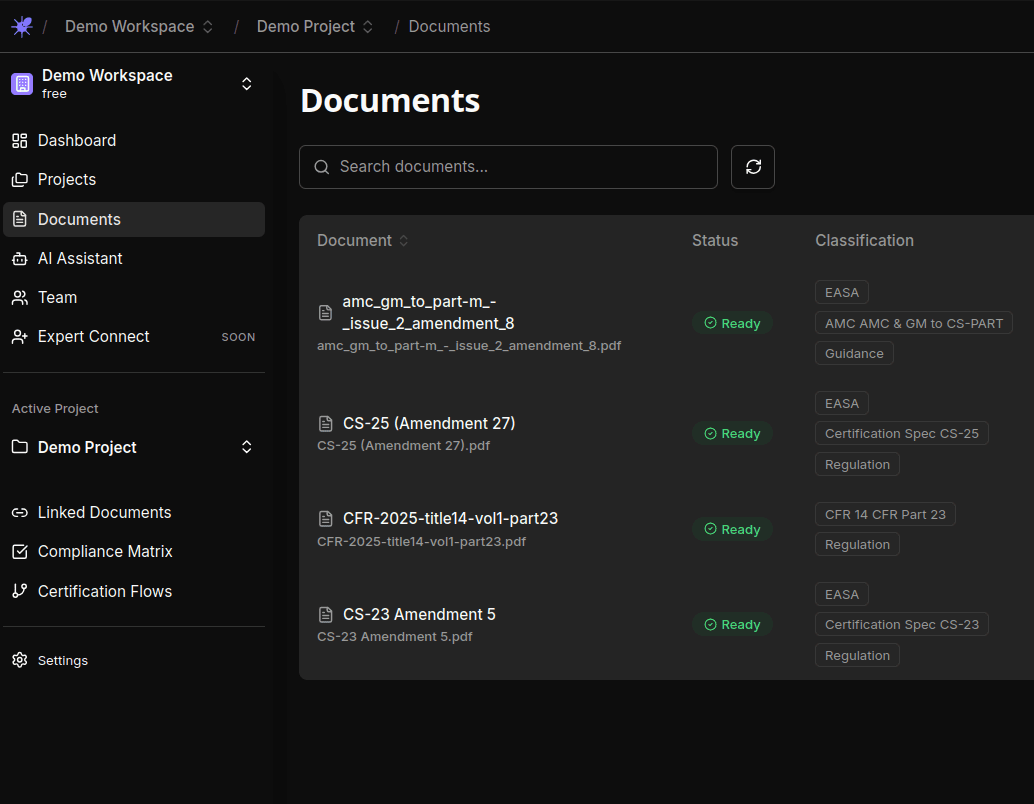
Task: Click the refresh documents button
Action: [x=752, y=167]
